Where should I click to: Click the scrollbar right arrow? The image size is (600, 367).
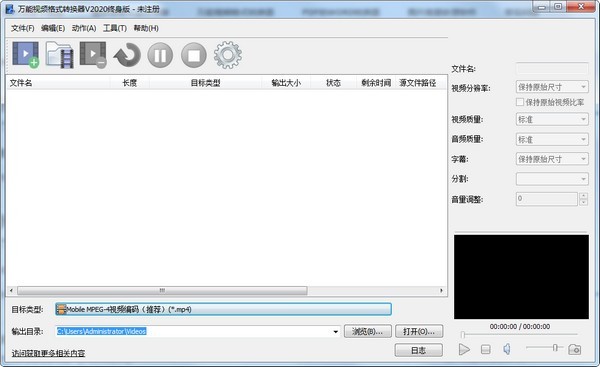(x=441, y=290)
